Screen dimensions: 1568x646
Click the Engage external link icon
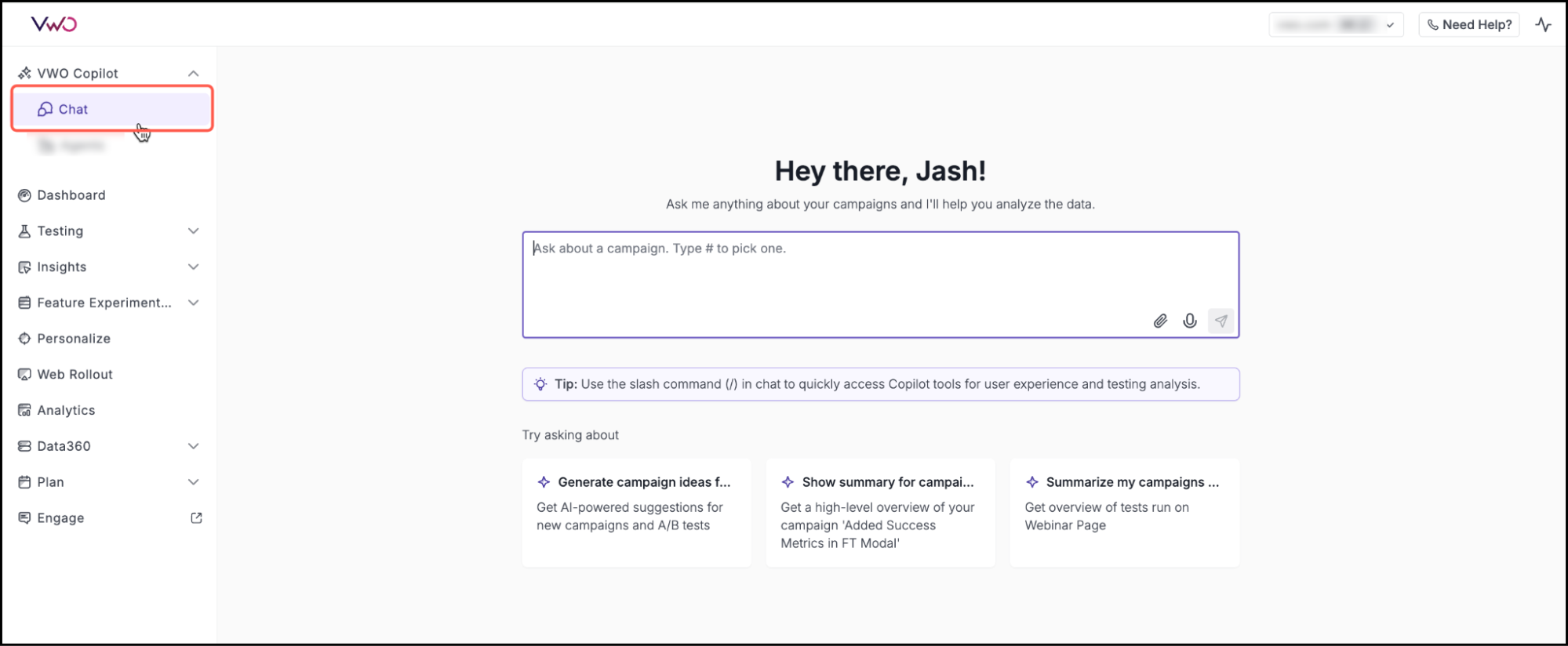pos(196,517)
